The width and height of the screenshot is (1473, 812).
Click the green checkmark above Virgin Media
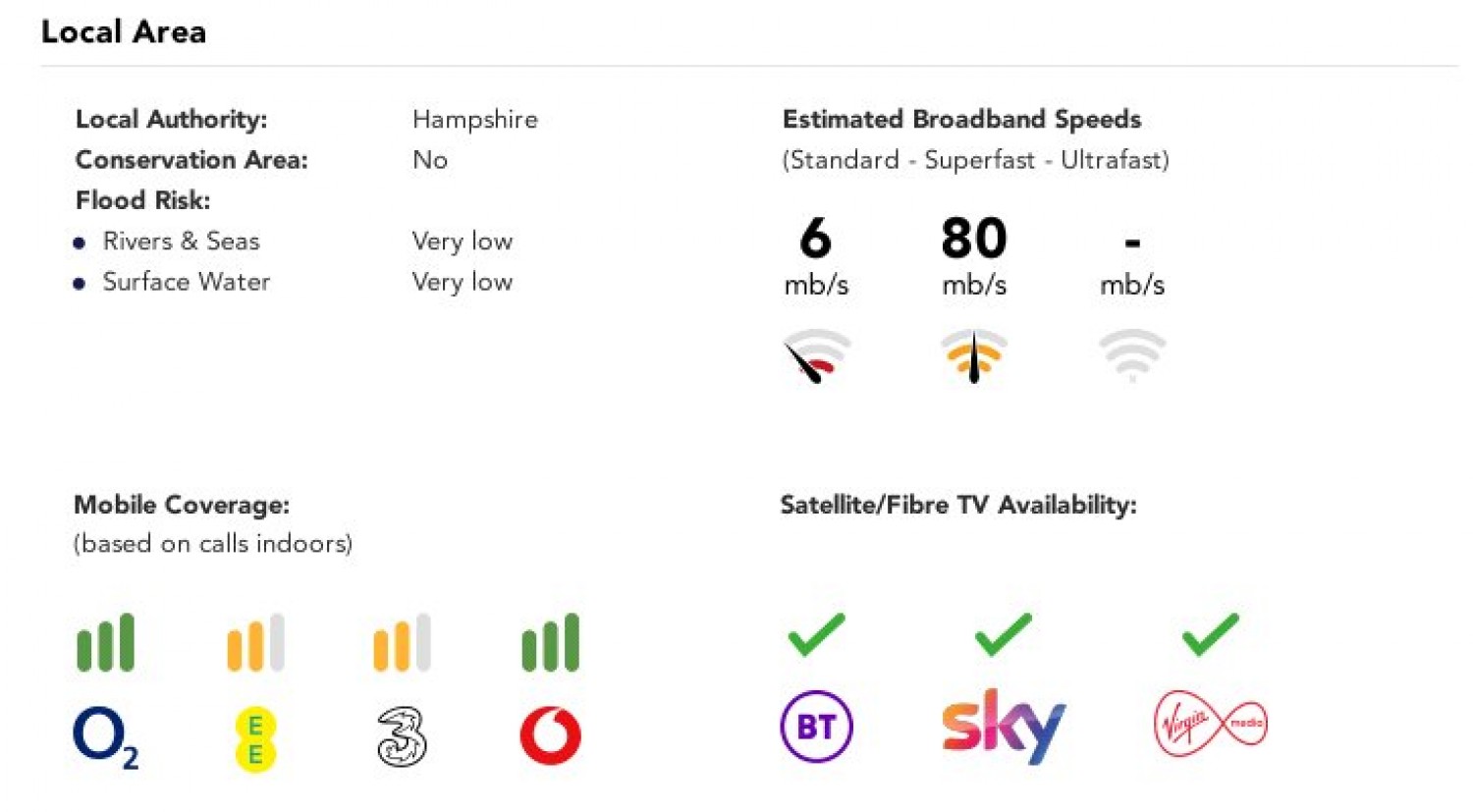[1210, 634]
